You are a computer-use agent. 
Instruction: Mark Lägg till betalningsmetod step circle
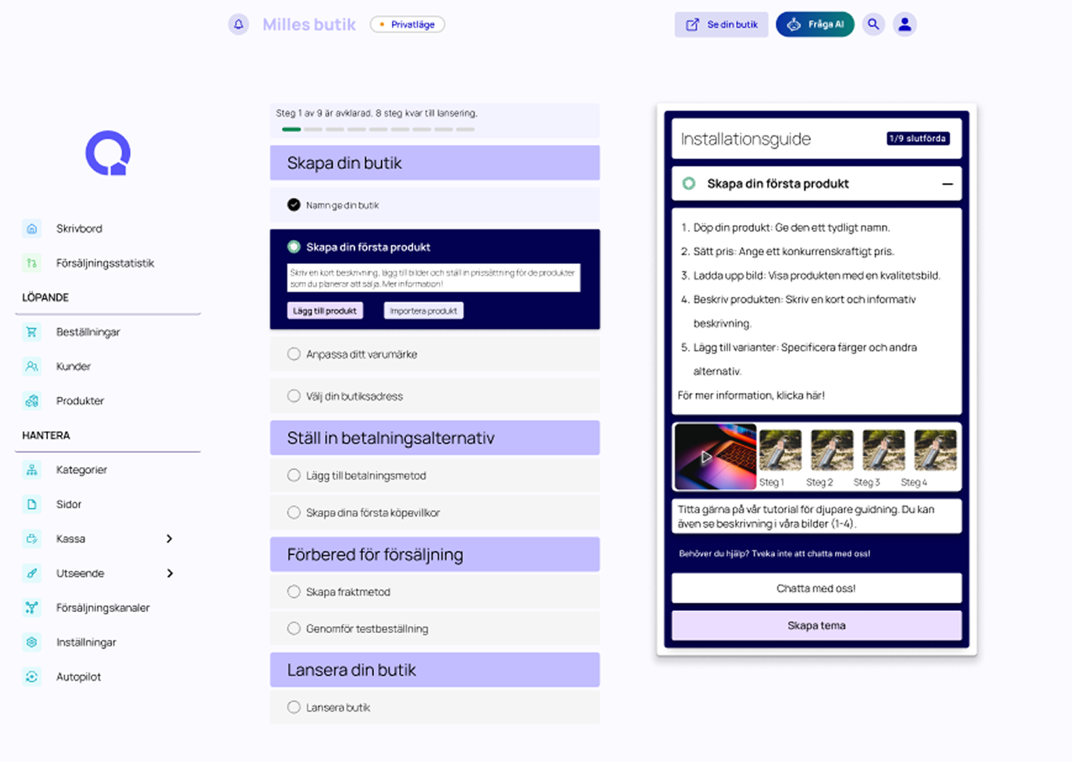(294, 476)
